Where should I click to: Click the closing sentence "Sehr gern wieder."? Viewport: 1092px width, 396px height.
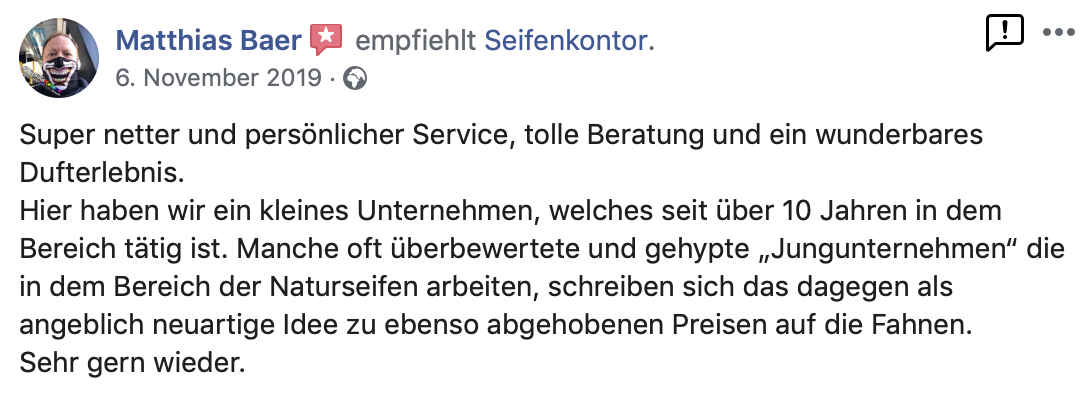(x=132, y=364)
